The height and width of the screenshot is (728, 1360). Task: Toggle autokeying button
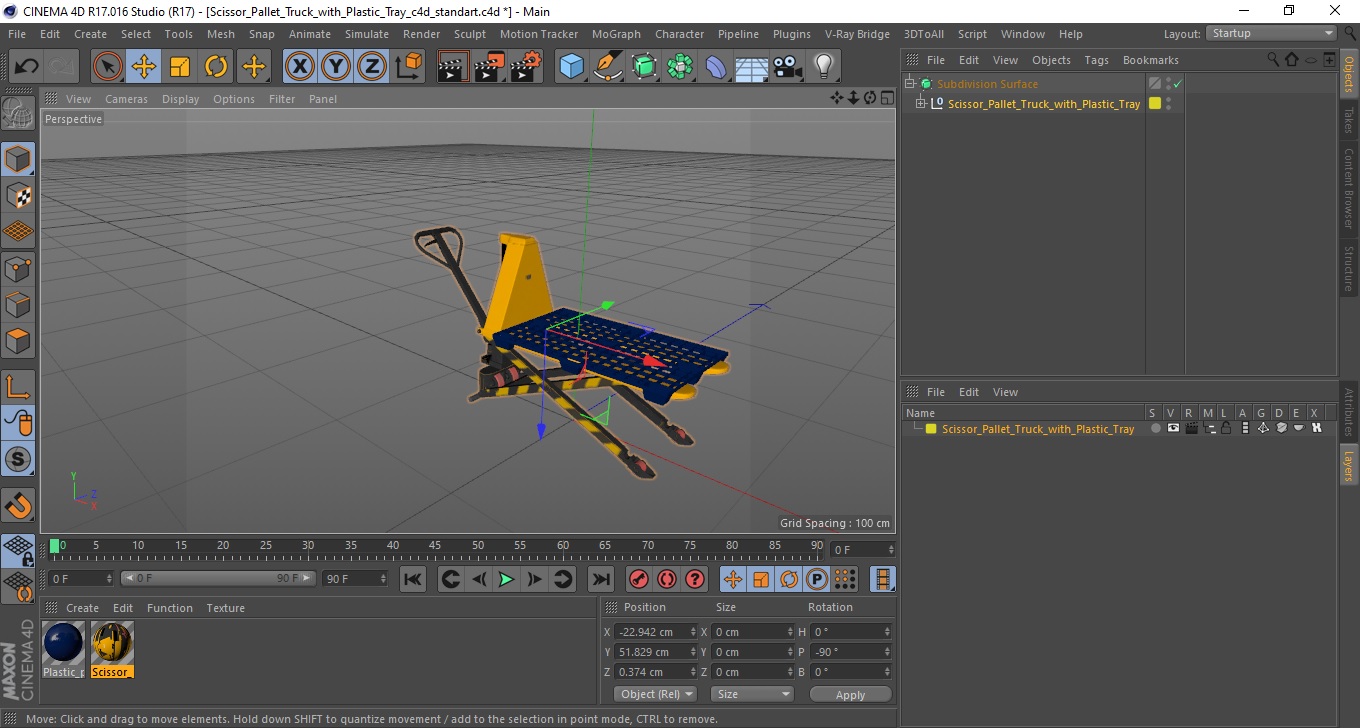point(667,579)
